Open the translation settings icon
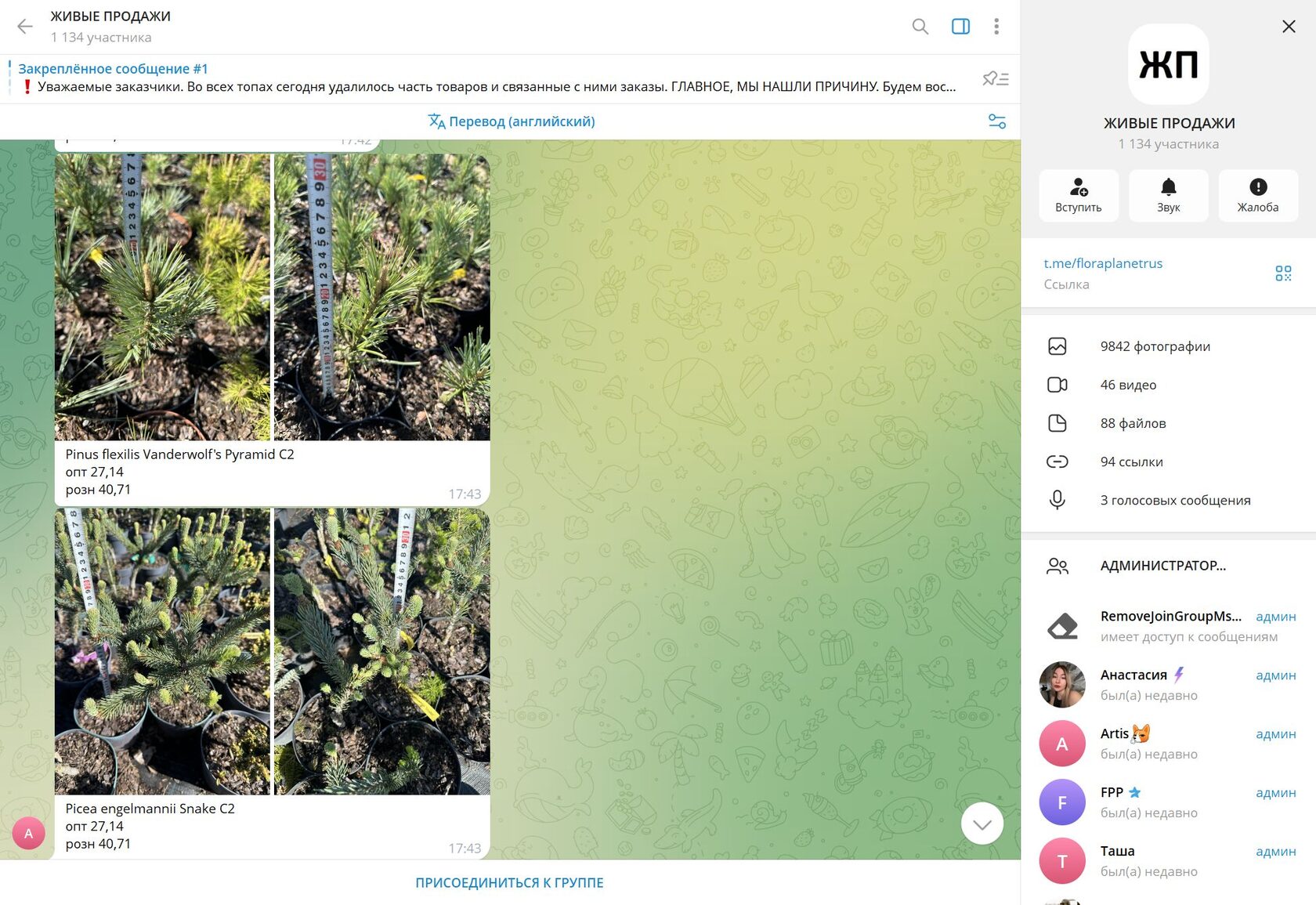This screenshot has width=1316, height=905. [997, 121]
